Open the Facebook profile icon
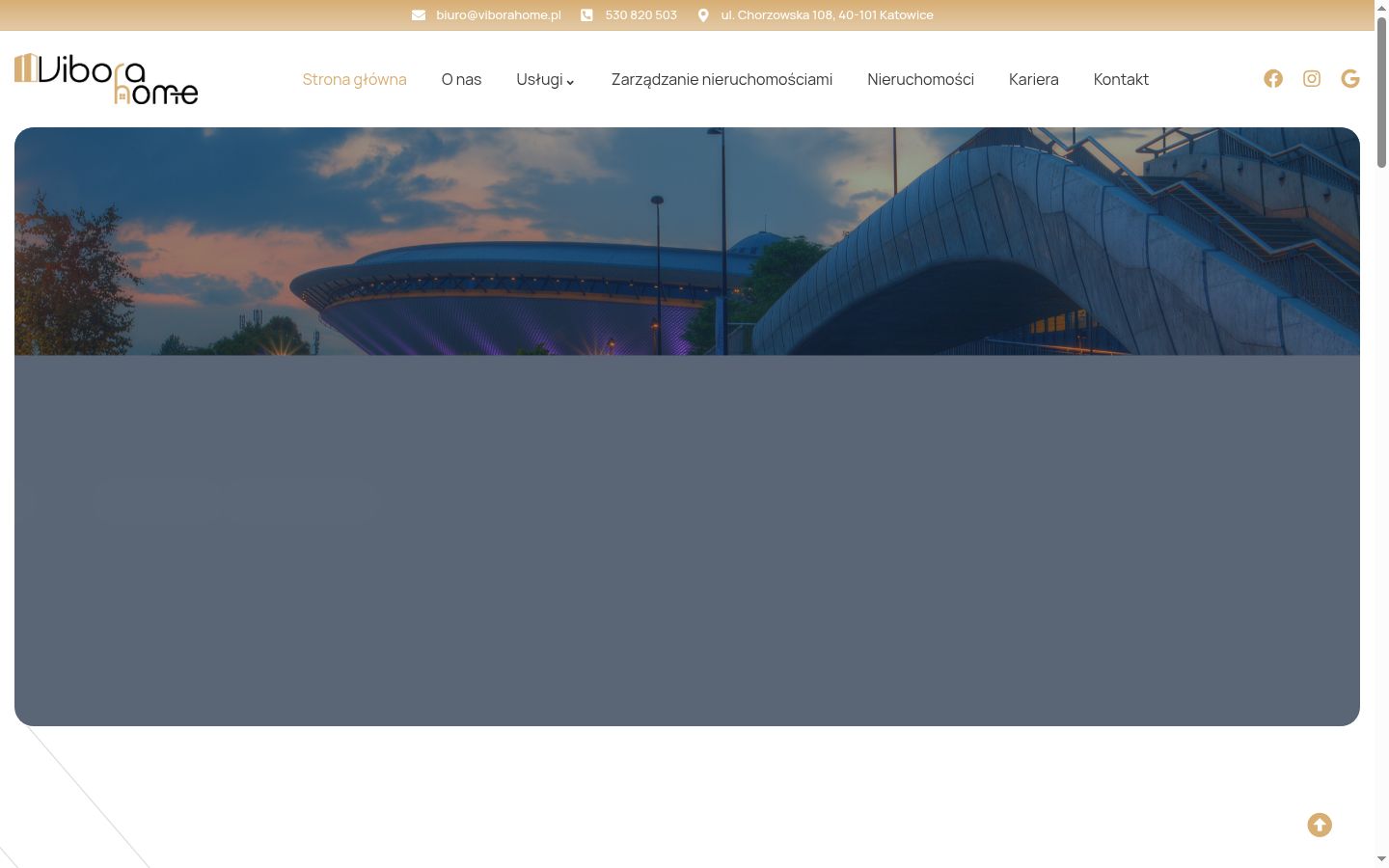The image size is (1389, 868). tap(1273, 79)
